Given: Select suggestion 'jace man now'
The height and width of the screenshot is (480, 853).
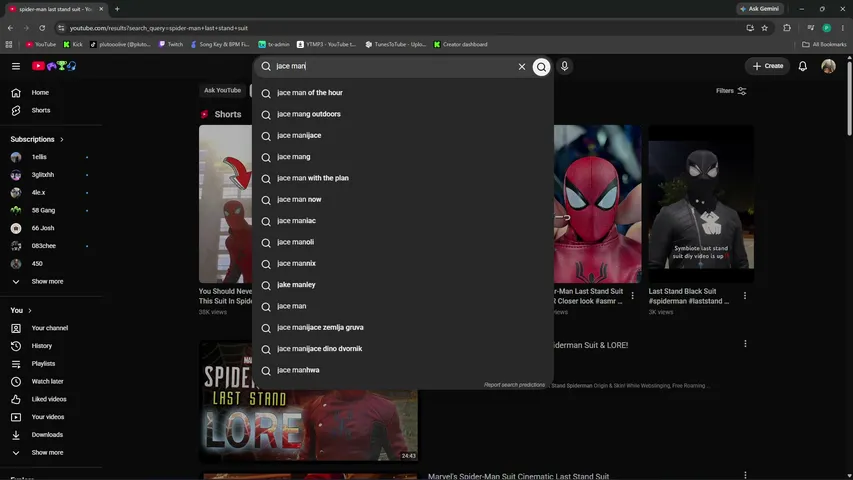Looking at the screenshot, I should pyautogui.click(x=403, y=200).
